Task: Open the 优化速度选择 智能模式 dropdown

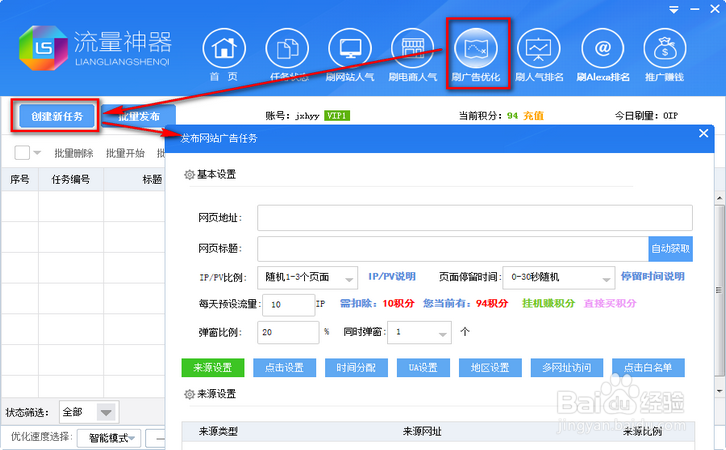Action: coord(109,438)
